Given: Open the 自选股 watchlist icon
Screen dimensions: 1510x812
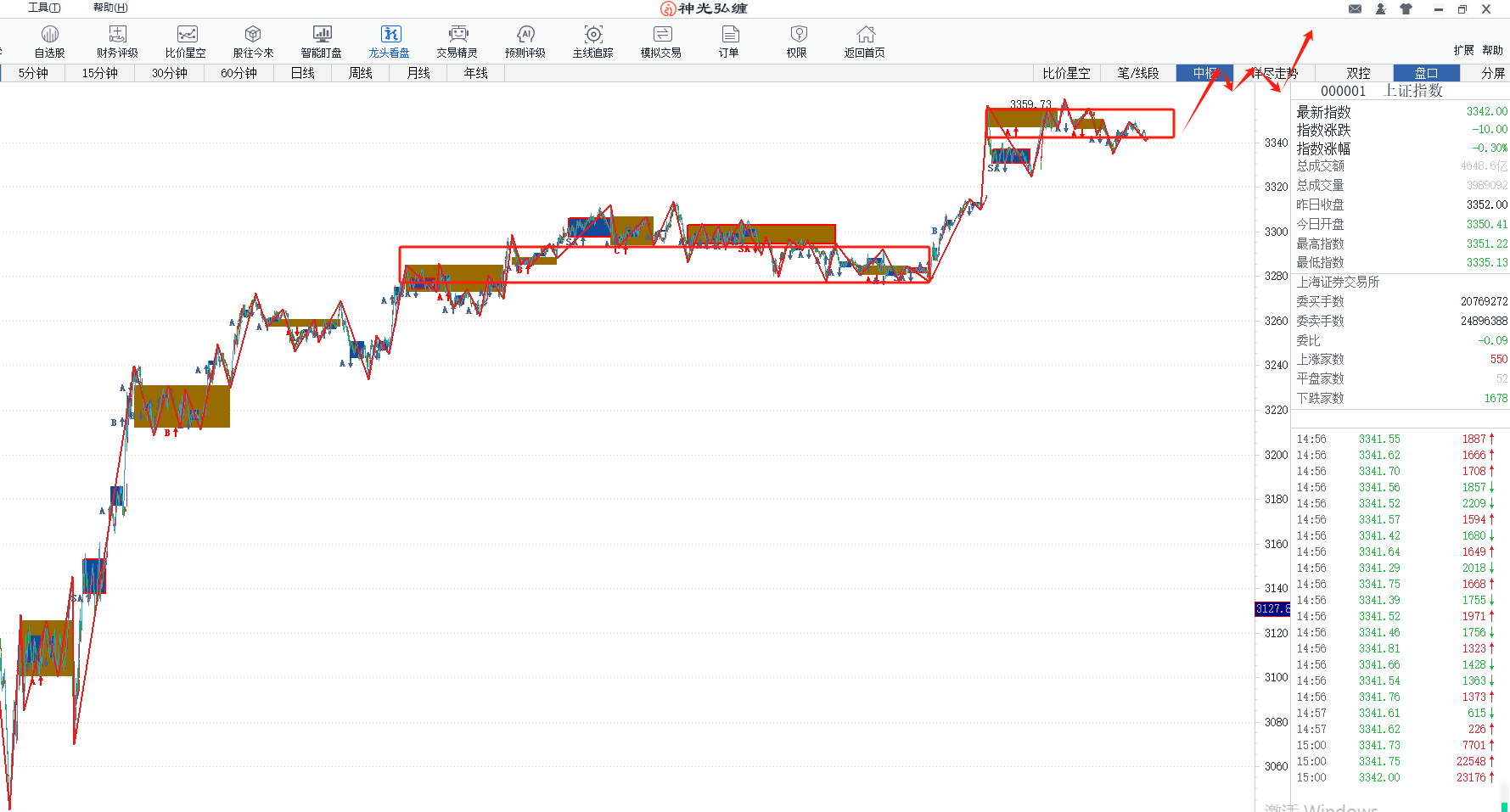Looking at the screenshot, I should click(50, 35).
